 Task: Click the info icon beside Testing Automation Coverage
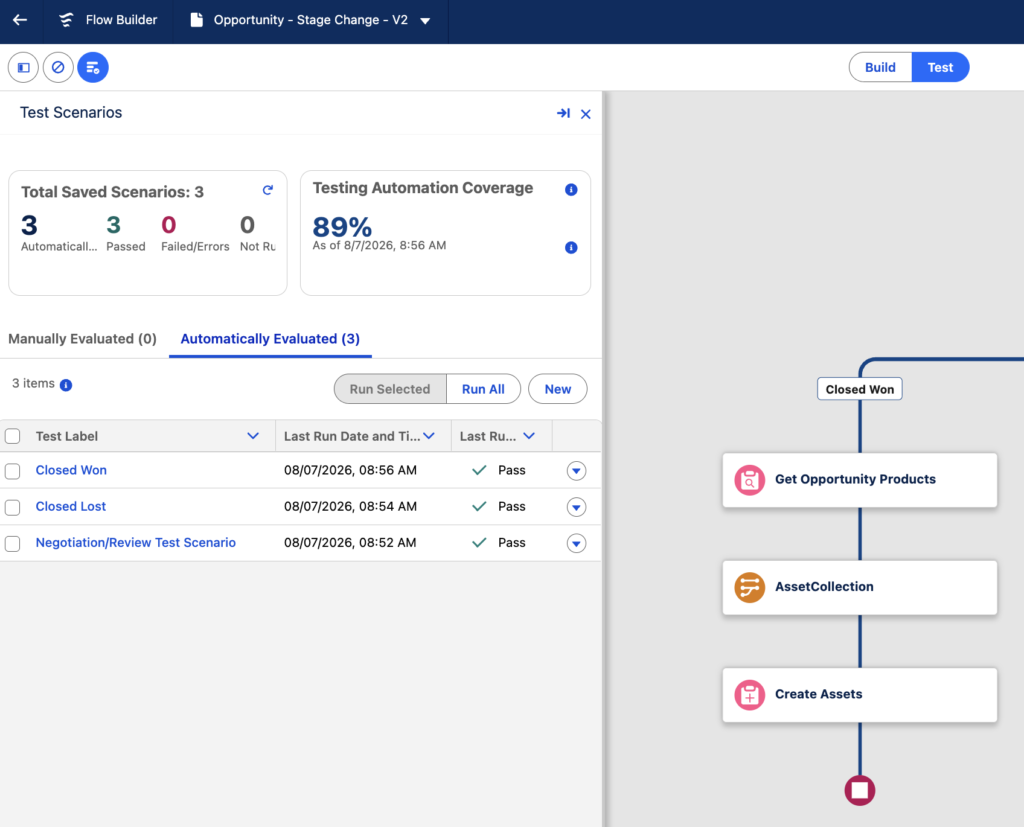coord(571,189)
